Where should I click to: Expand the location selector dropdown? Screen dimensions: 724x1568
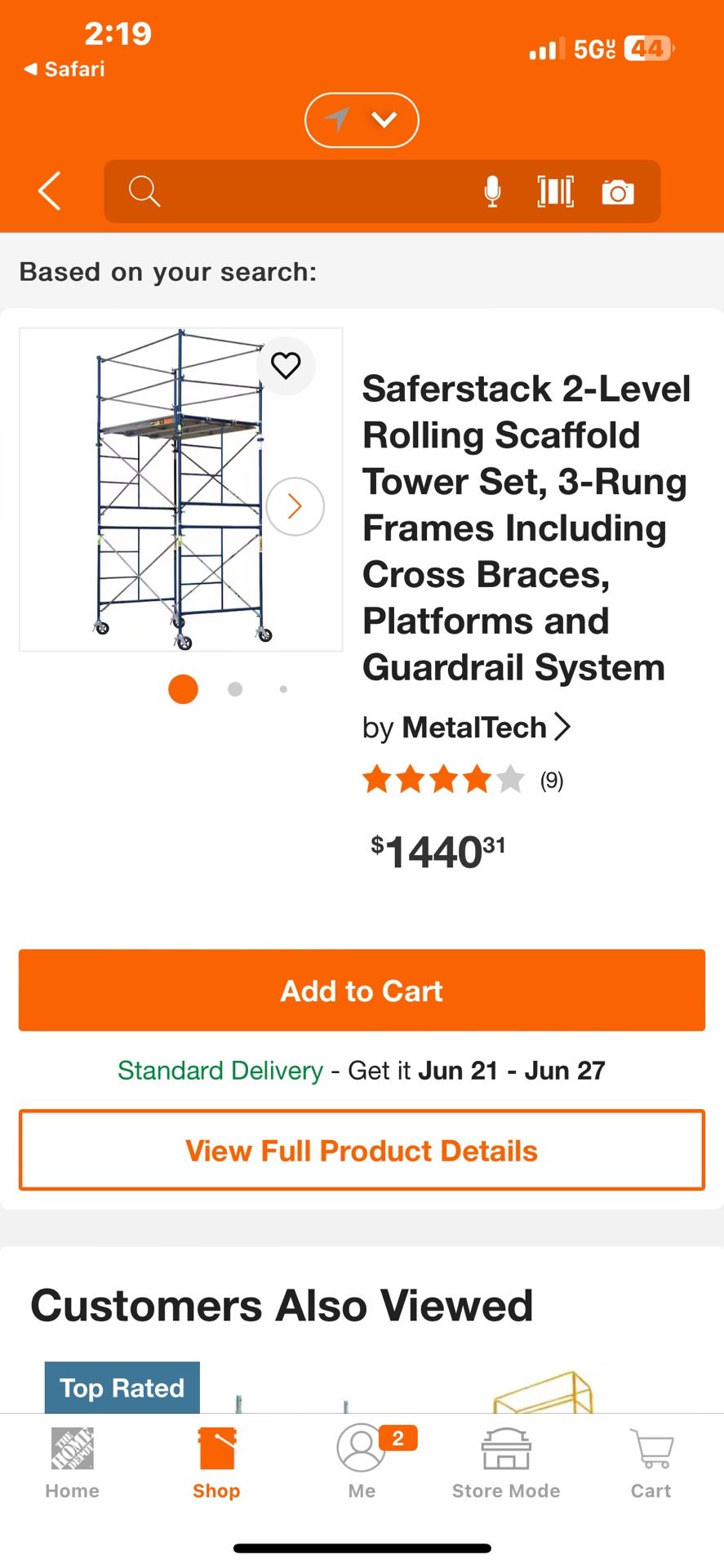point(362,120)
